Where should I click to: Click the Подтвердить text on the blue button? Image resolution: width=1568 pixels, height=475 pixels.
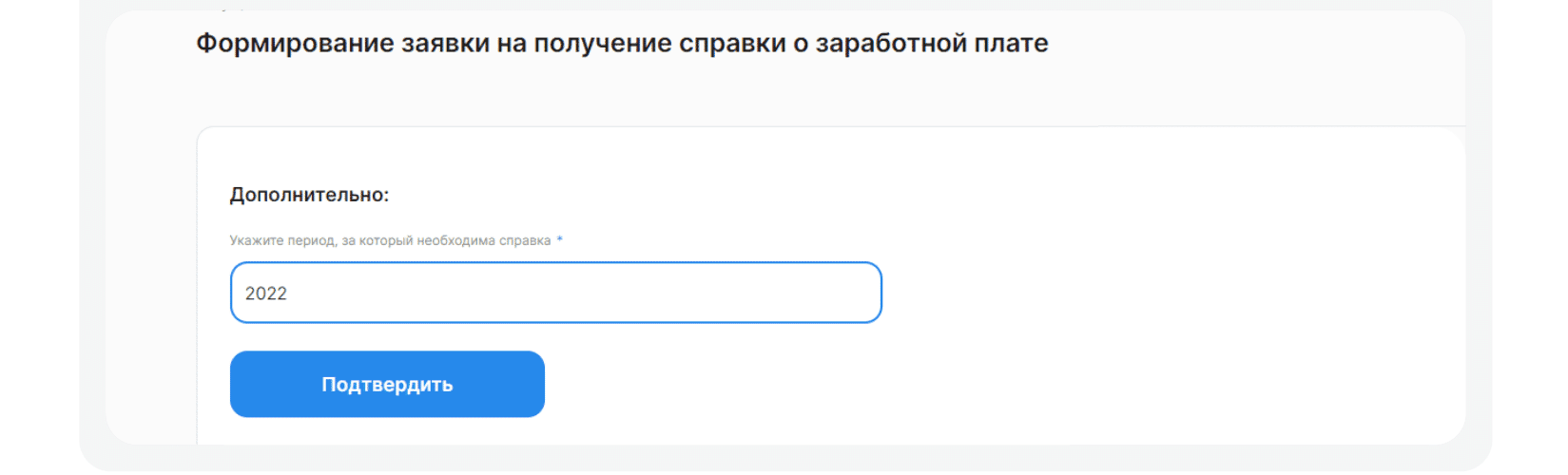(x=387, y=385)
